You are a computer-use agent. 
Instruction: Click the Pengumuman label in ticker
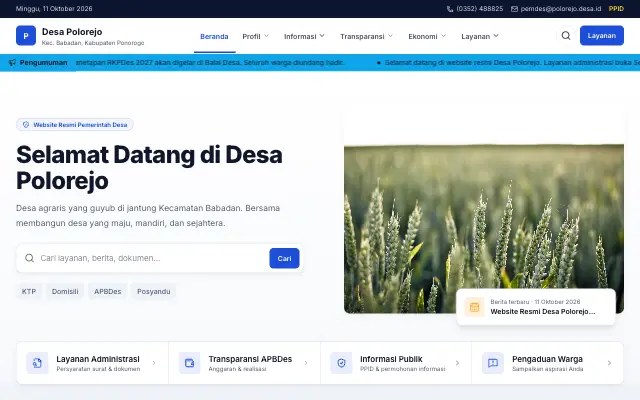click(43, 62)
